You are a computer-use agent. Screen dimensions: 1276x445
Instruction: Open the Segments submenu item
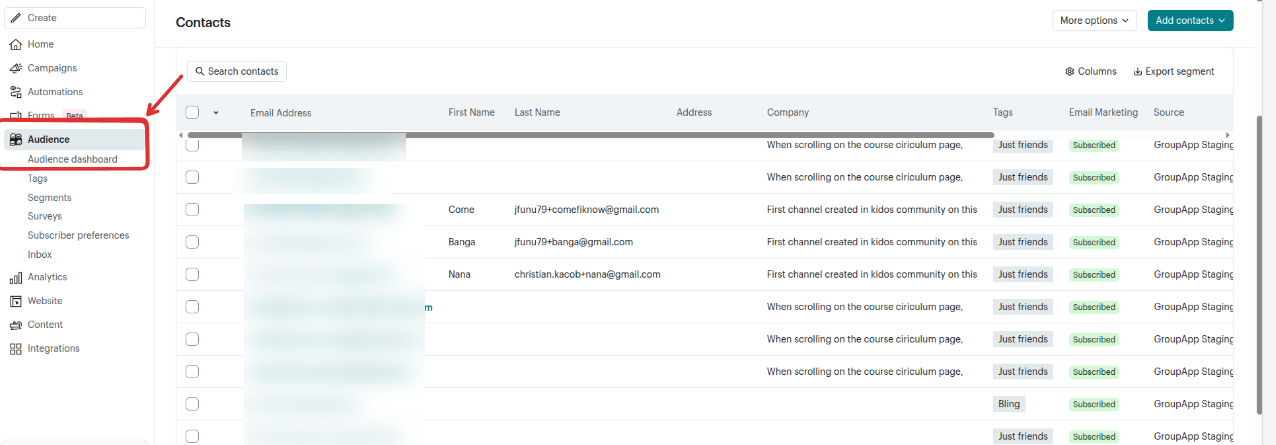click(49, 198)
